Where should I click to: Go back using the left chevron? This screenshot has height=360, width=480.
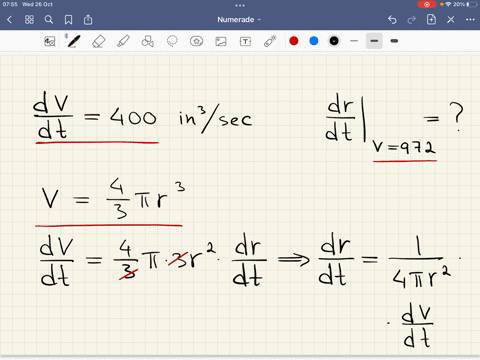pos(9,20)
